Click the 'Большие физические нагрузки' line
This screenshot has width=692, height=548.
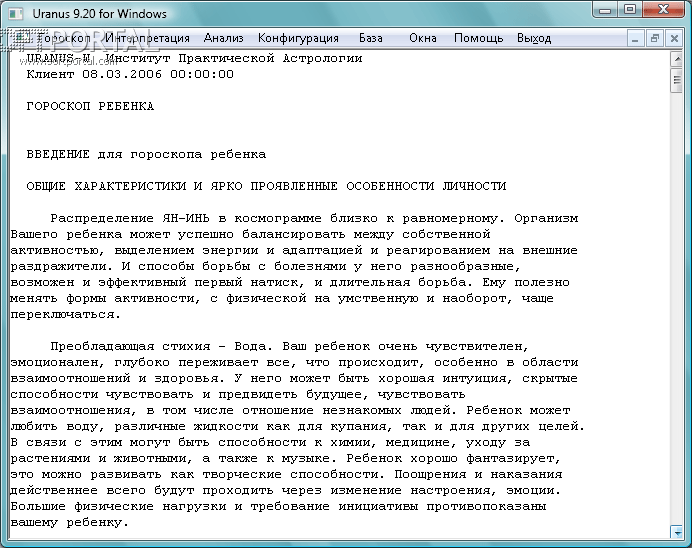coord(278,507)
